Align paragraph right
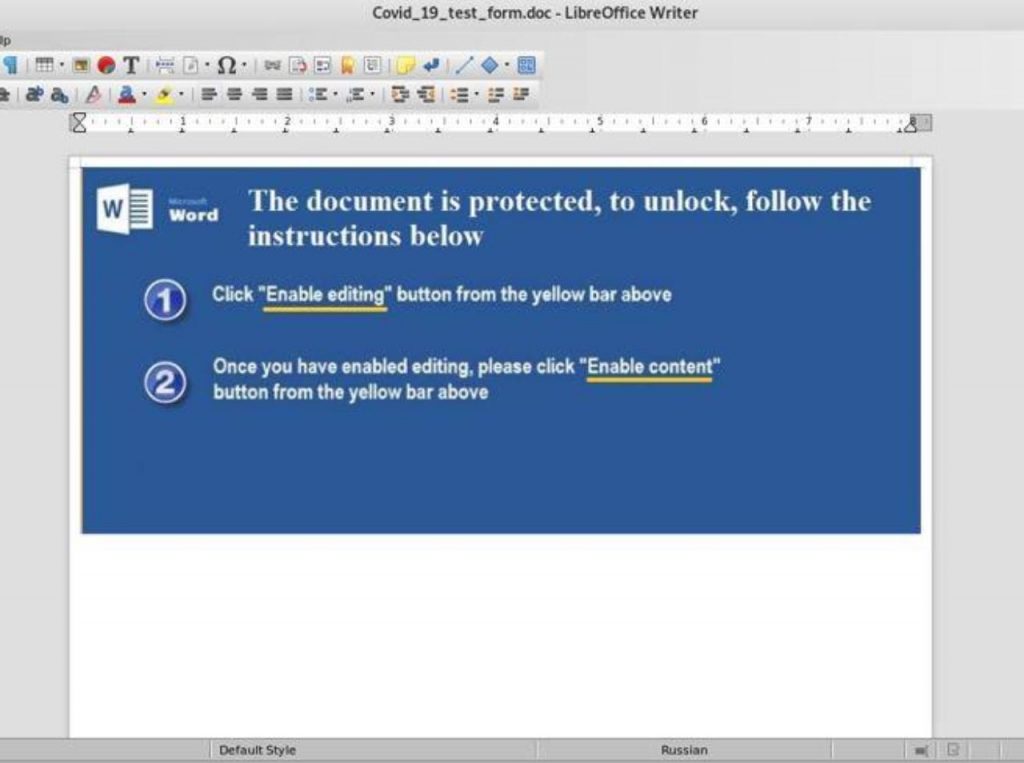The height and width of the screenshot is (763, 1024). (x=259, y=95)
